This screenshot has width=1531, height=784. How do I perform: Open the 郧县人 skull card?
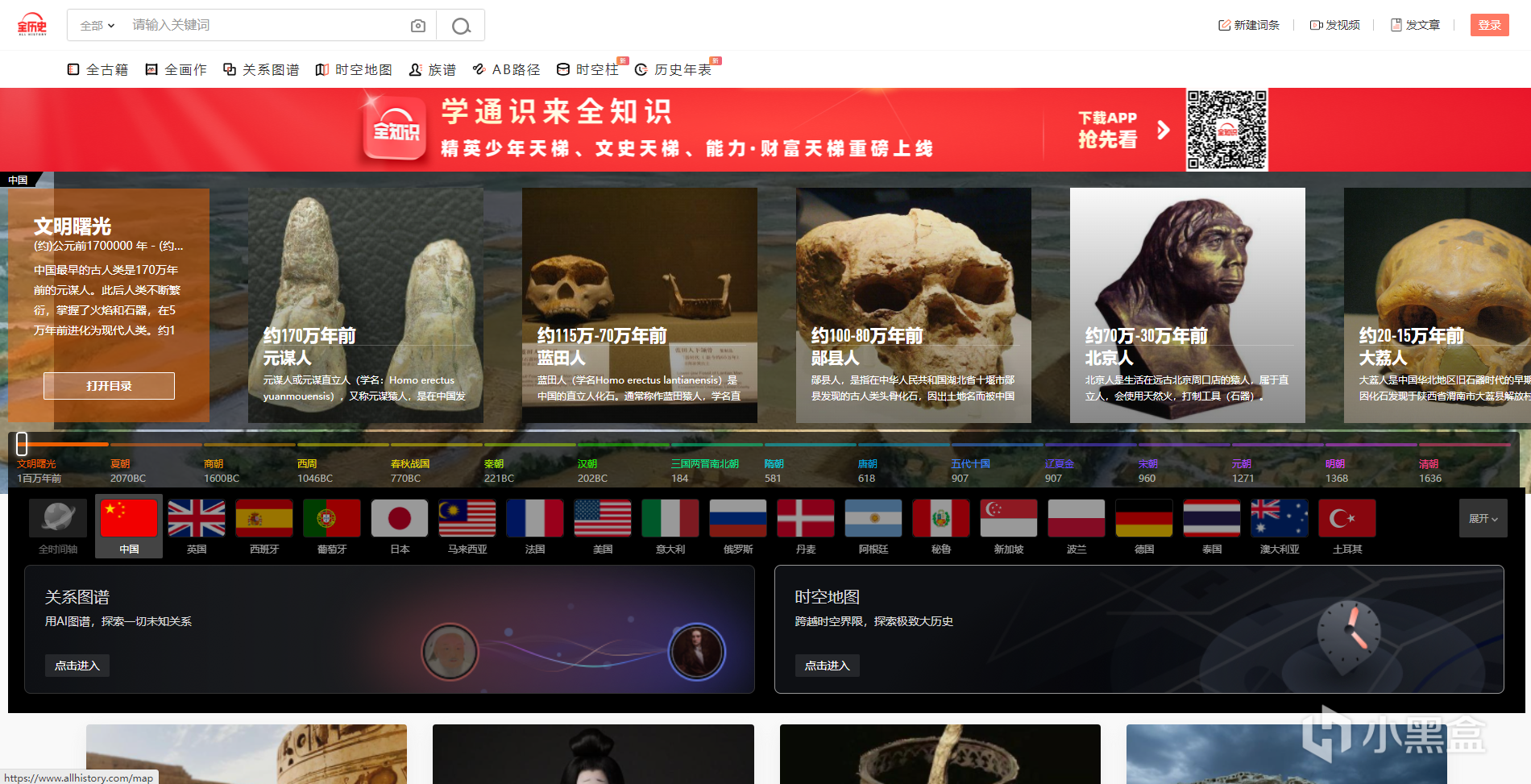pyautogui.click(x=914, y=305)
